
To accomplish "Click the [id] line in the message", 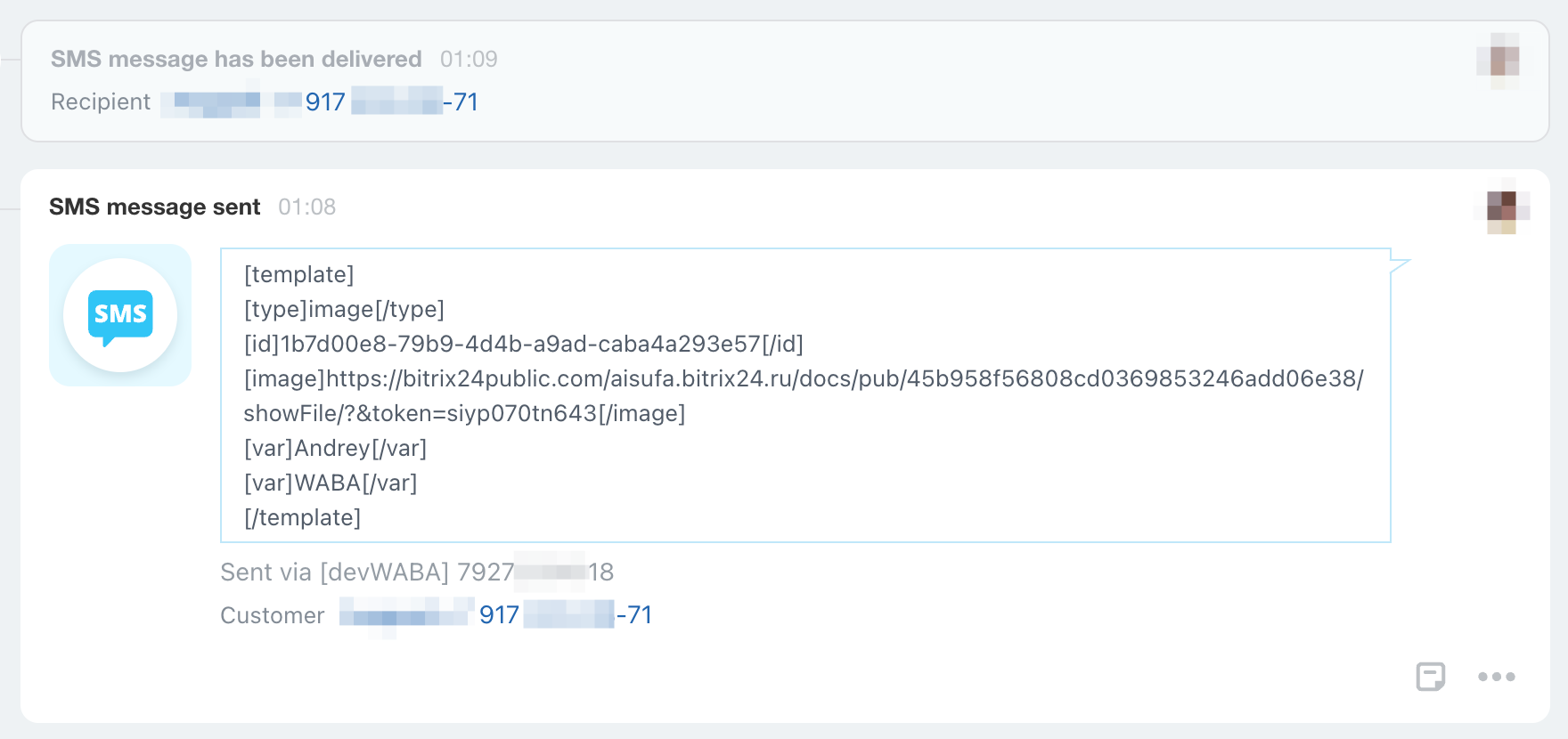I will (x=524, y=345).
